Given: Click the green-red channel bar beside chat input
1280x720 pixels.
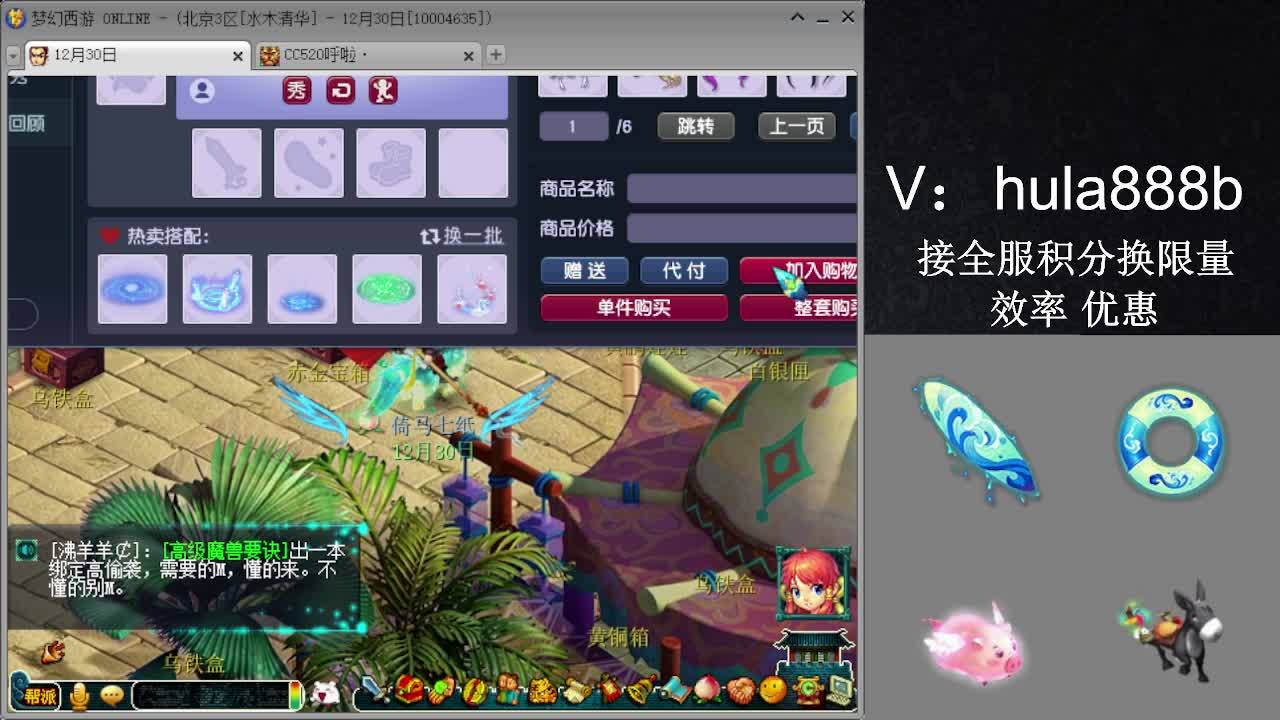Looking at the screenshot, I should 296,695.
